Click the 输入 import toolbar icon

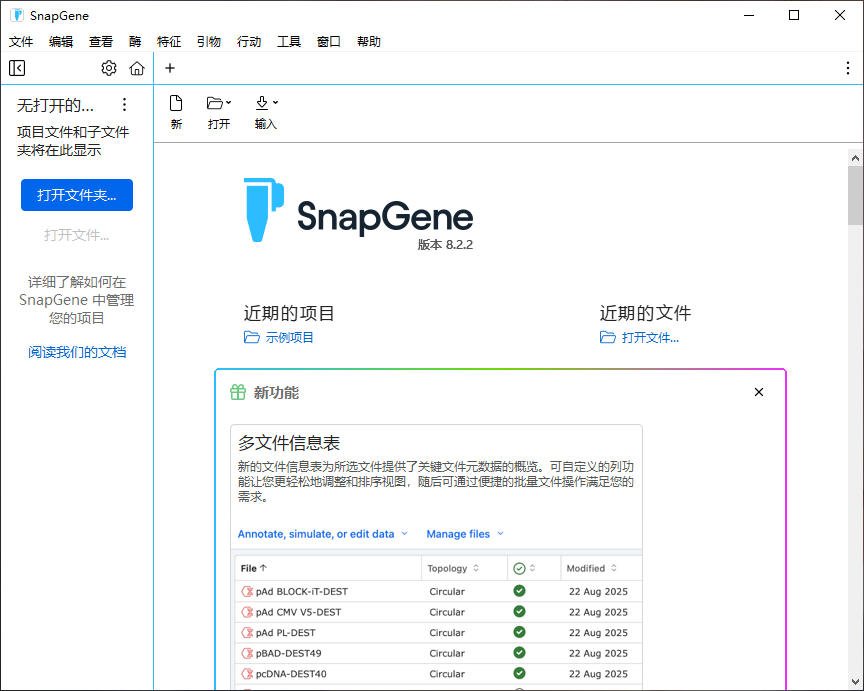coord(262,102)
